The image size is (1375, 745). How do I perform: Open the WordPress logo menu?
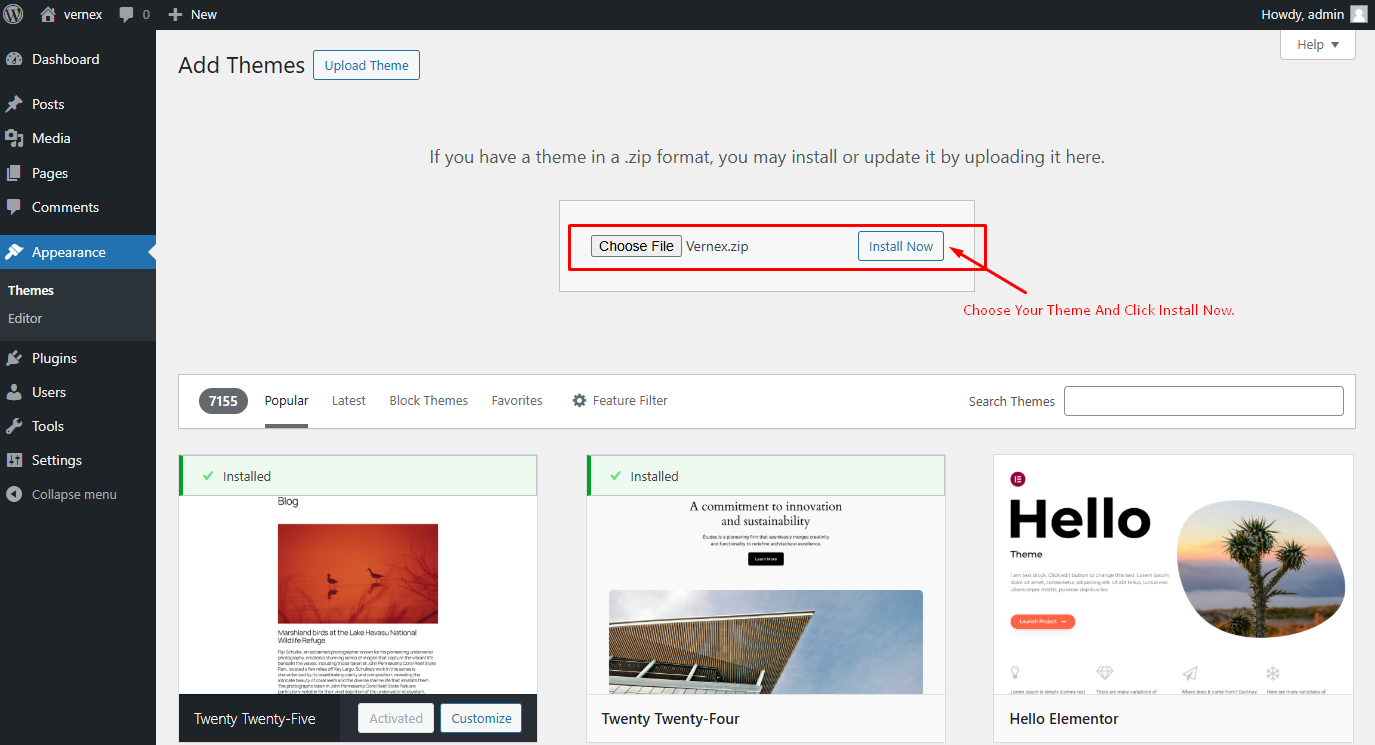(14, 14)
